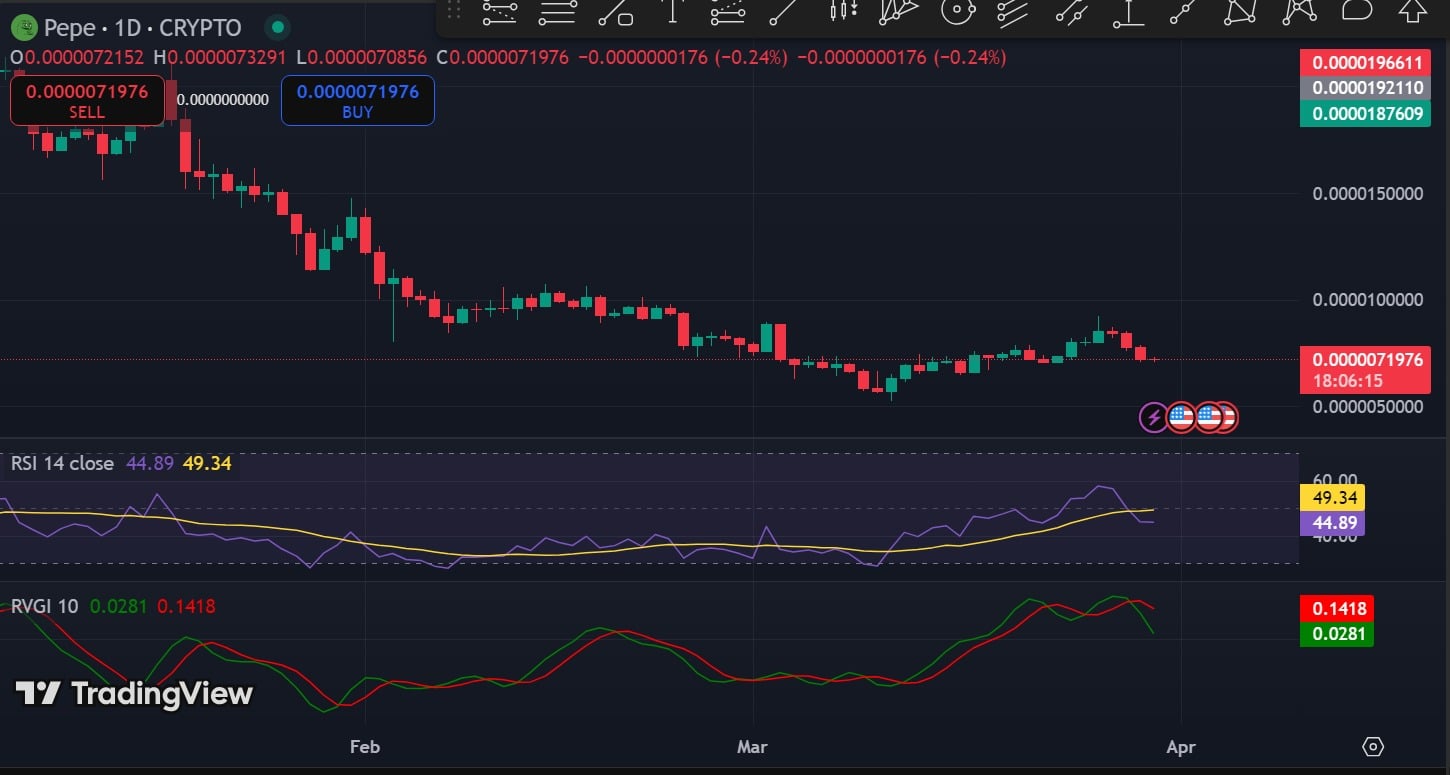Click the yellow 49.34 RSI value label
The height and width of the screenshot is (775, 1450).
pyautogui.click(x=1331, y=497)
